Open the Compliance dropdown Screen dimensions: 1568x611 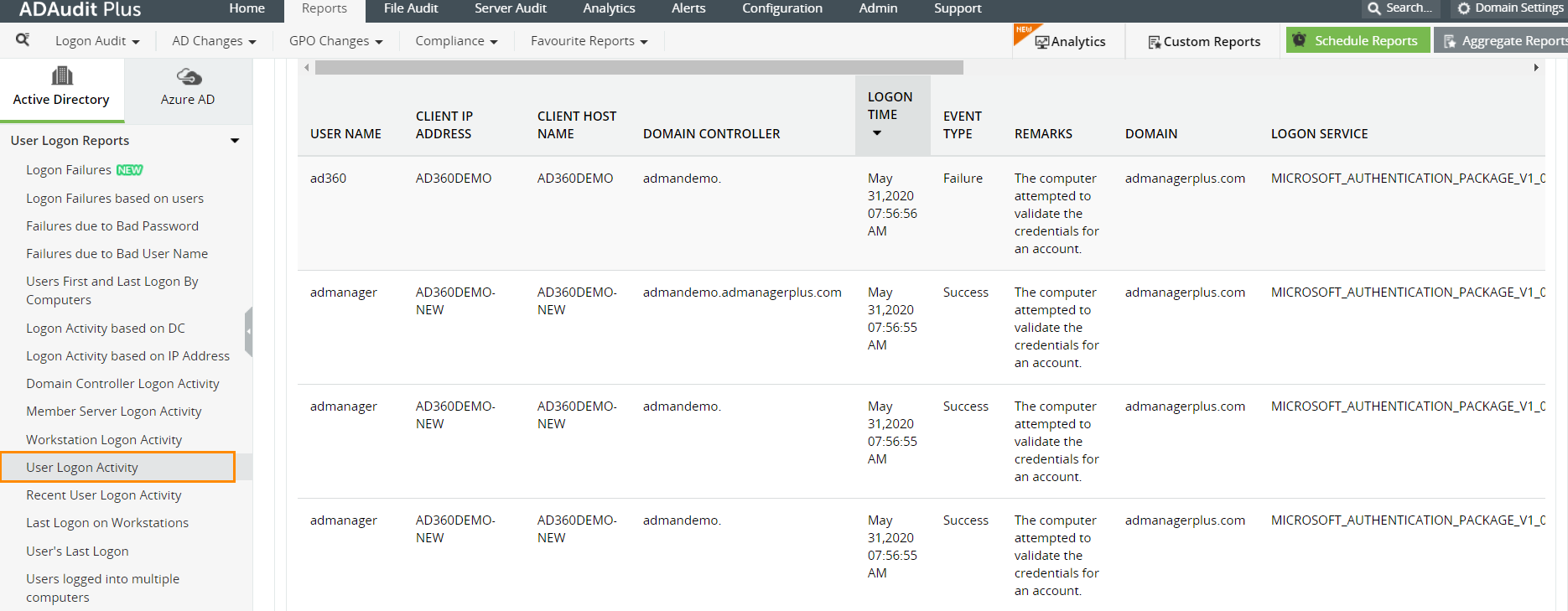click(x=456, y=41)
